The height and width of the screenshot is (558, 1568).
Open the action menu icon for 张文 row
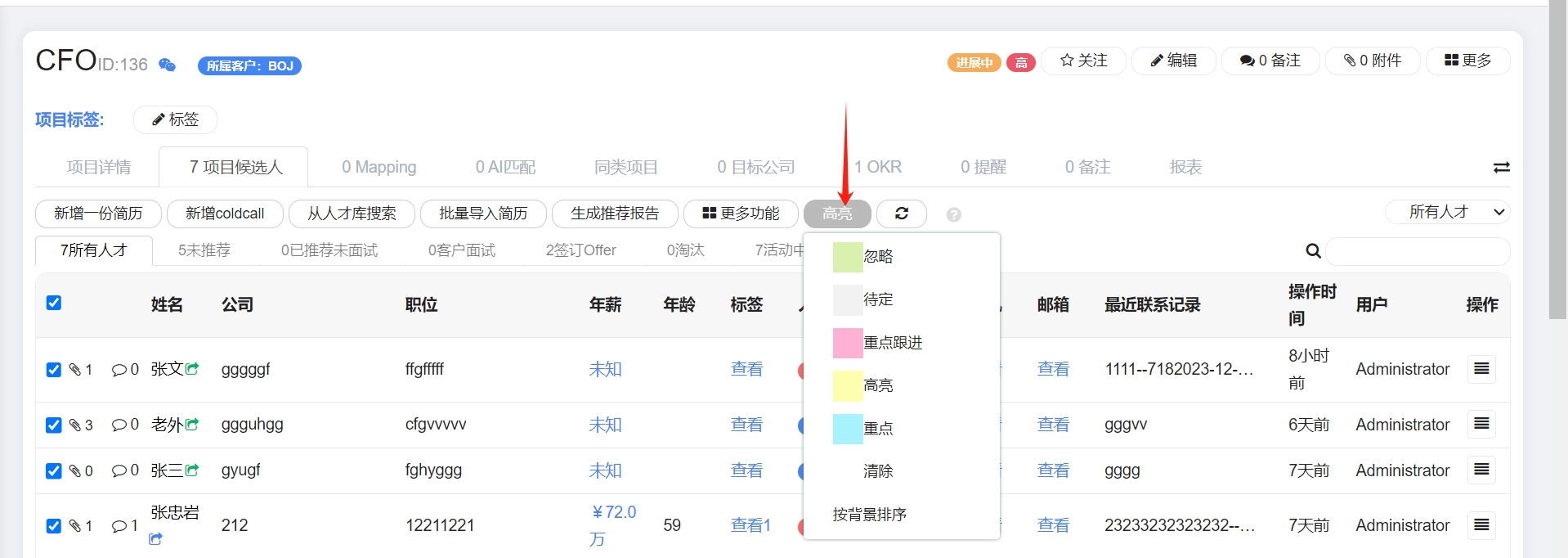coord(1481,369)
